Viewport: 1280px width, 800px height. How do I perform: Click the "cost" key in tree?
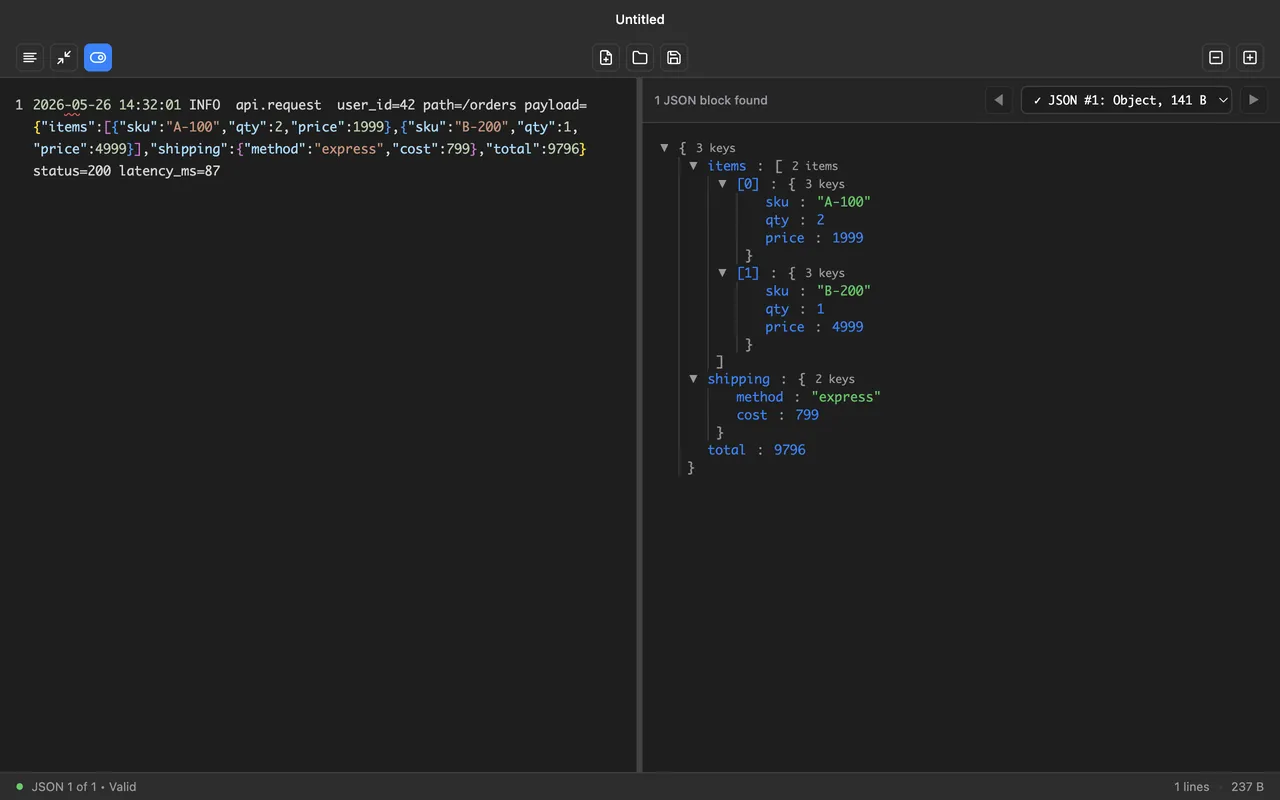pyautogui.click(x=752, y=415)
